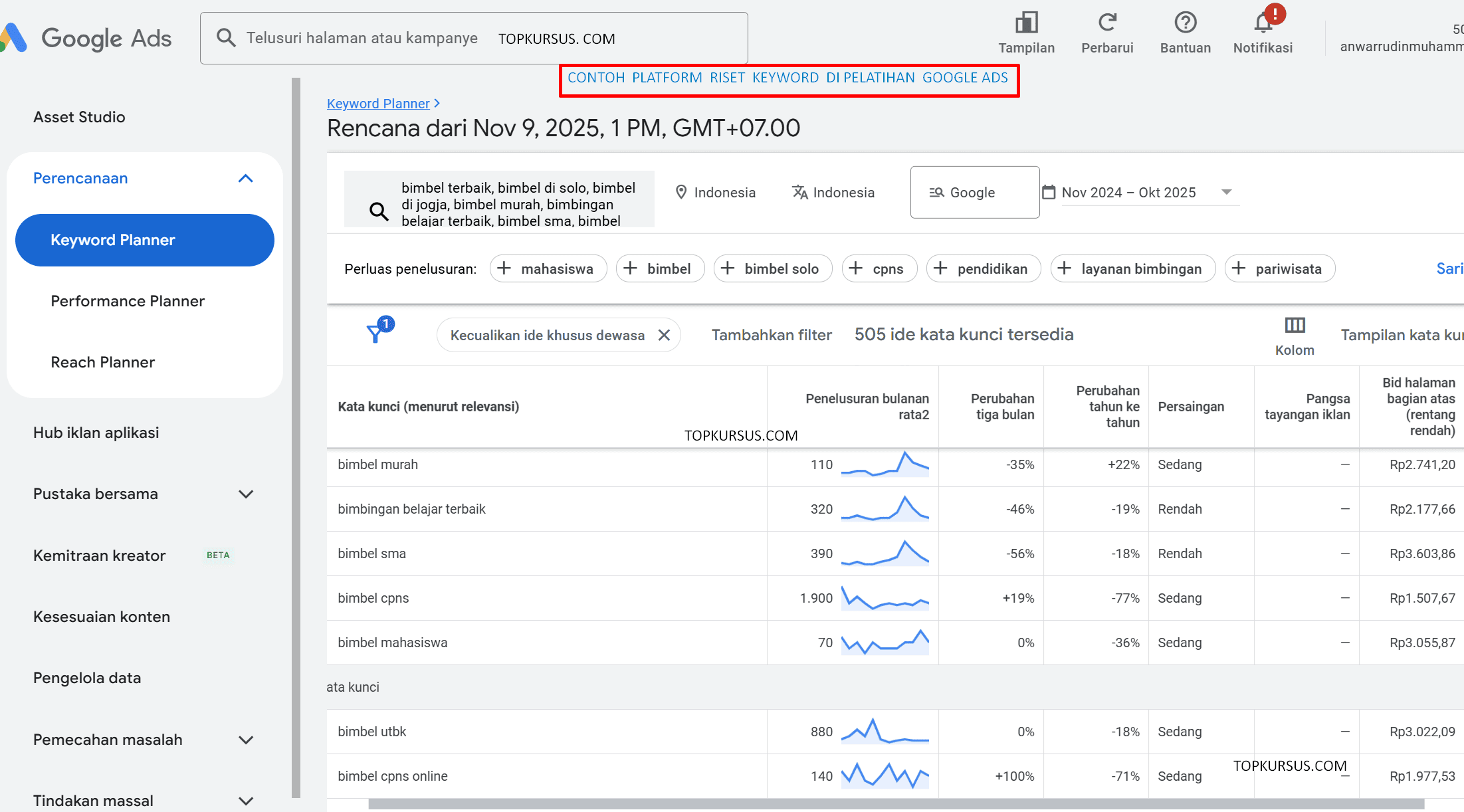Open Reach Planner in sidebar
Image resolution: width=1464 pixels, height=812 pixels.
point(103,362)
